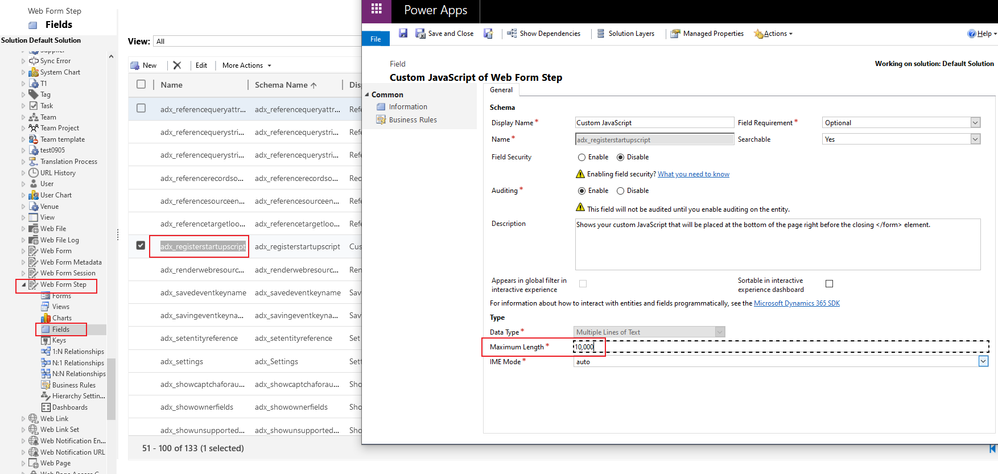Toggle Appears in global filter checkbox
The height and width of the screenshot is (474, 998).
pyautogui.click(x=583, y=283)
